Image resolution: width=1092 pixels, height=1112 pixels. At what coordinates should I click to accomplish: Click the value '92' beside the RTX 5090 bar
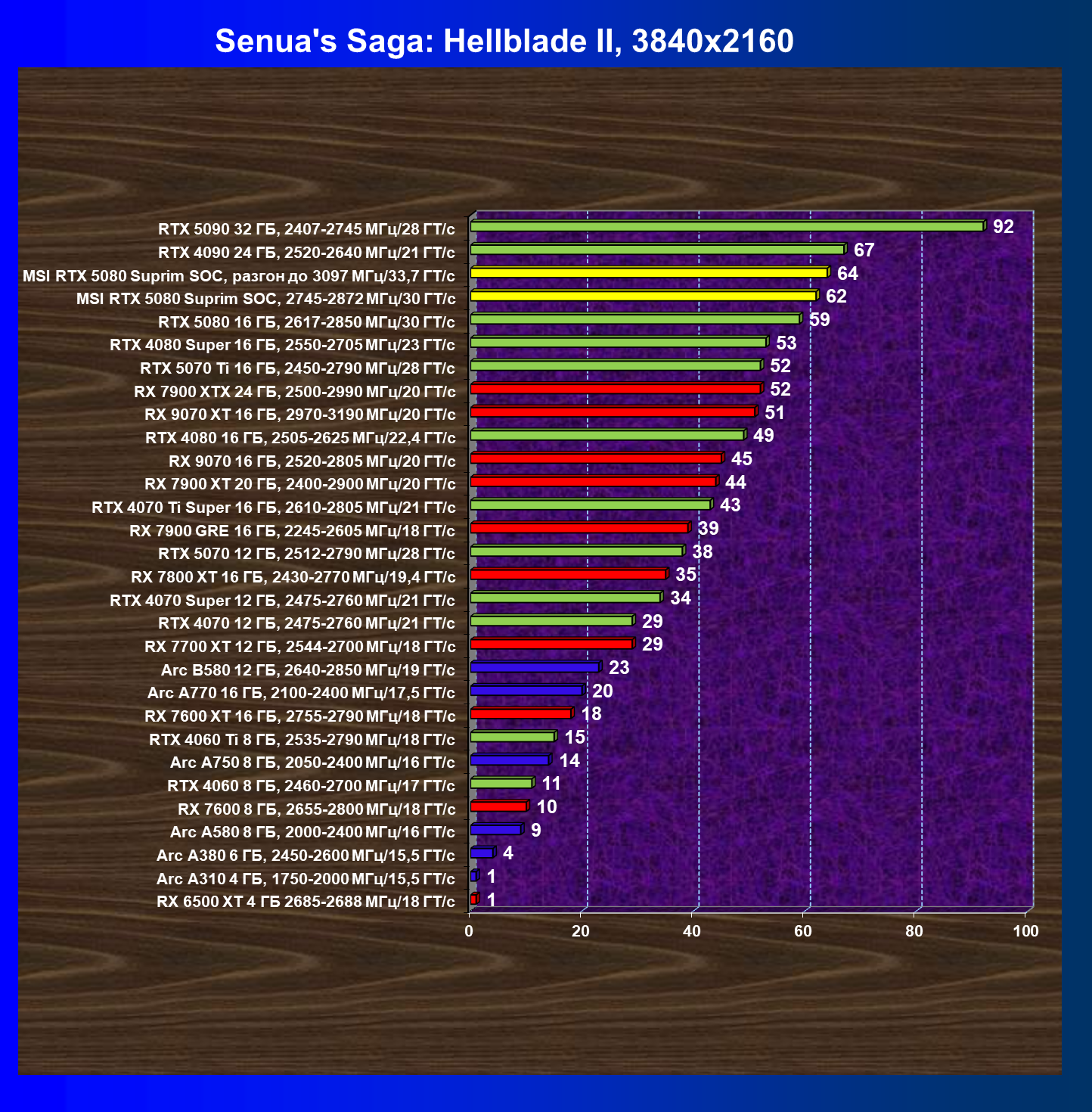(x=1003, y=227)
